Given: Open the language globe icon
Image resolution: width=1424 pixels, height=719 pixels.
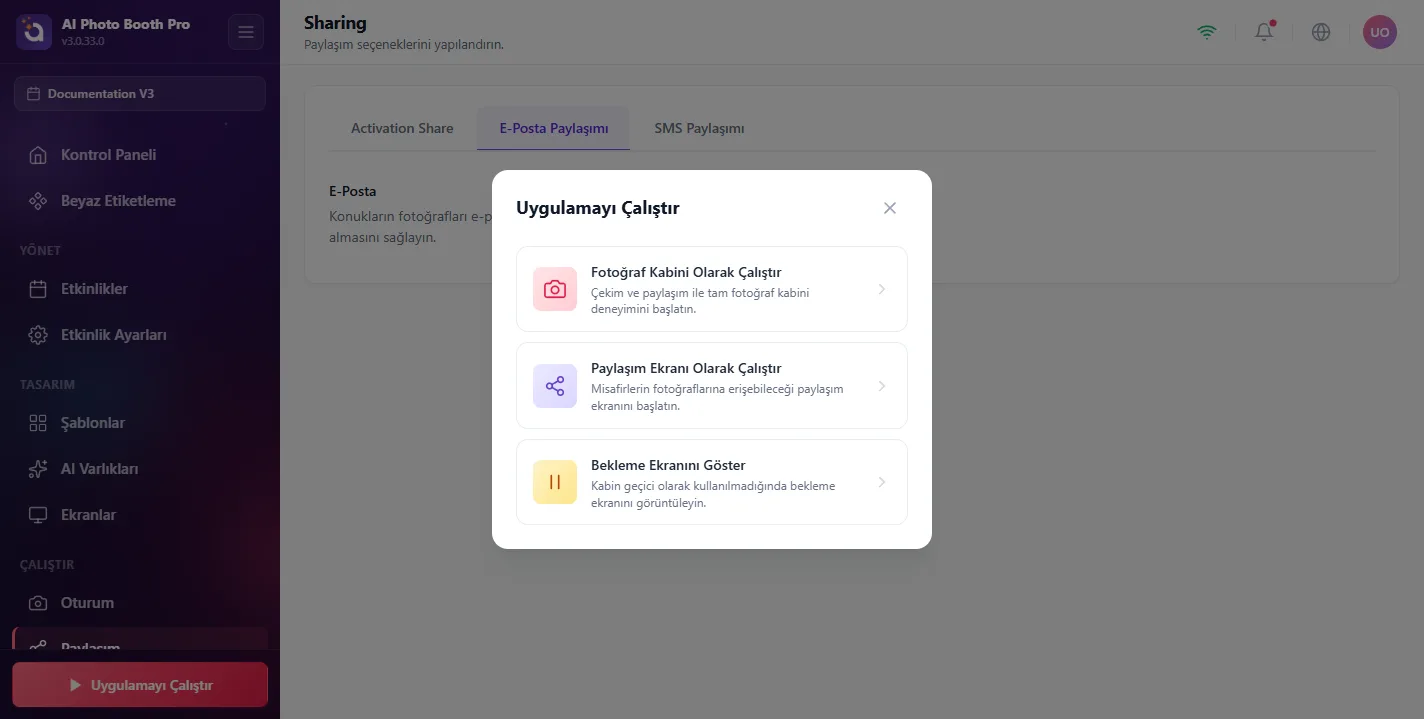Looking at the screenshot, I should pyautogui.click(x=1321, y=32).
